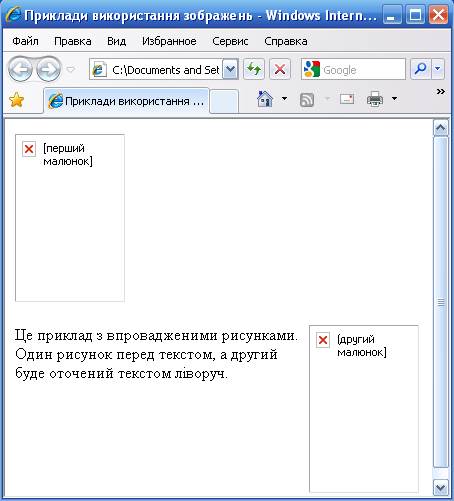Open the Избранное menu
Image resolution: width=454 pixels, height=501 pixels.
coord(169,41)
